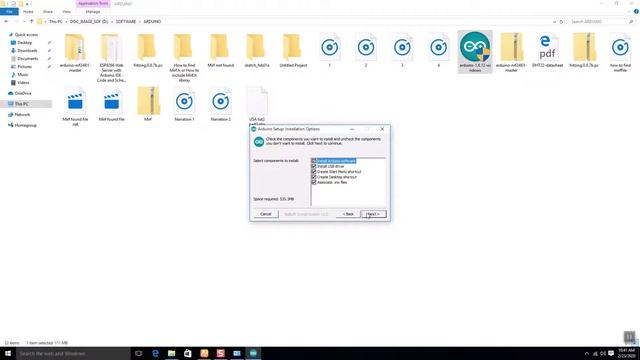
Task: Select the first arduino-nrf2401-master folder
Action: click(75, 53)
